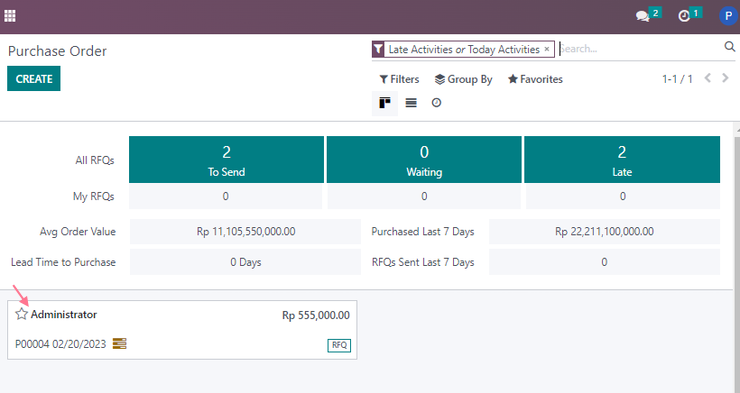This screenshot has height=393, width=740.
Task: Select the To Send RFQs tile
Action: (x=227, y=160)
